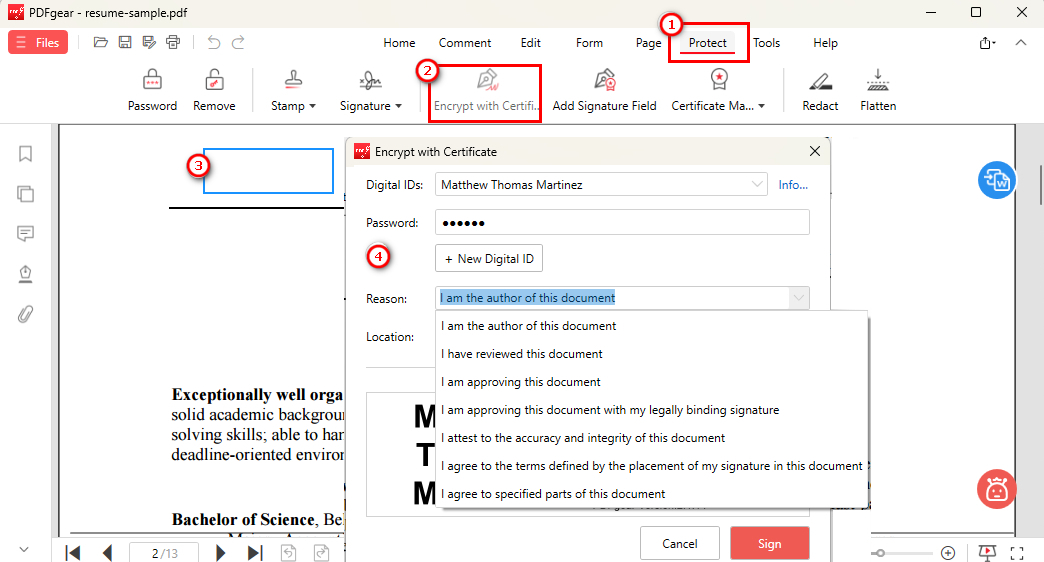This screenshot has width=1044, height=562.
Task: Open the stamp sidebar panel icon
Action: point(25,274)
